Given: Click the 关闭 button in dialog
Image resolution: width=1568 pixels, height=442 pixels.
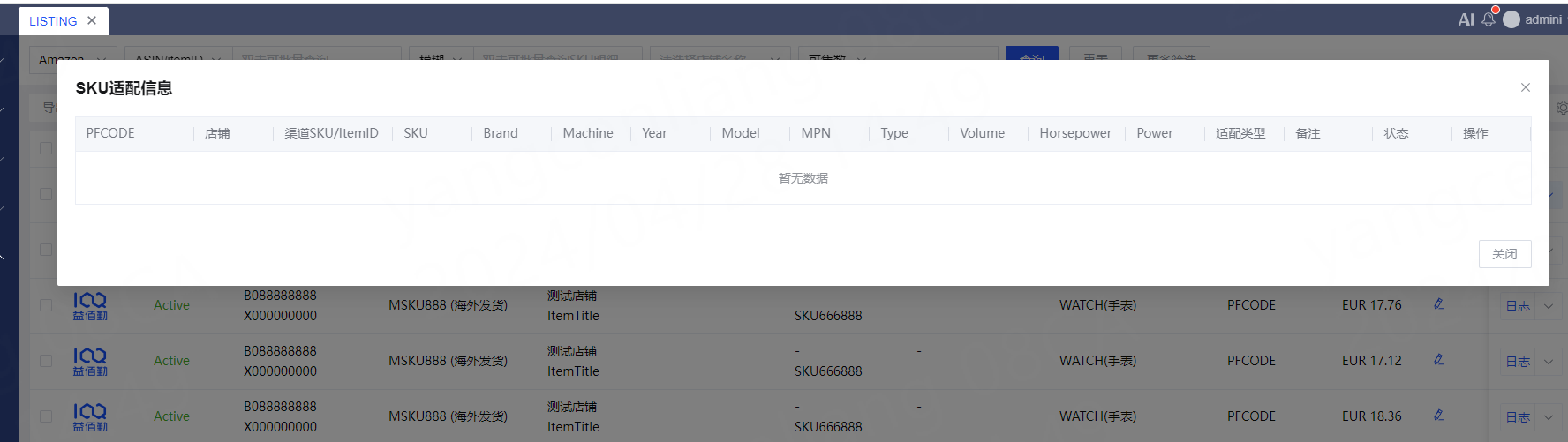Looking at the screenshot, I should [x=1504, y=254].
